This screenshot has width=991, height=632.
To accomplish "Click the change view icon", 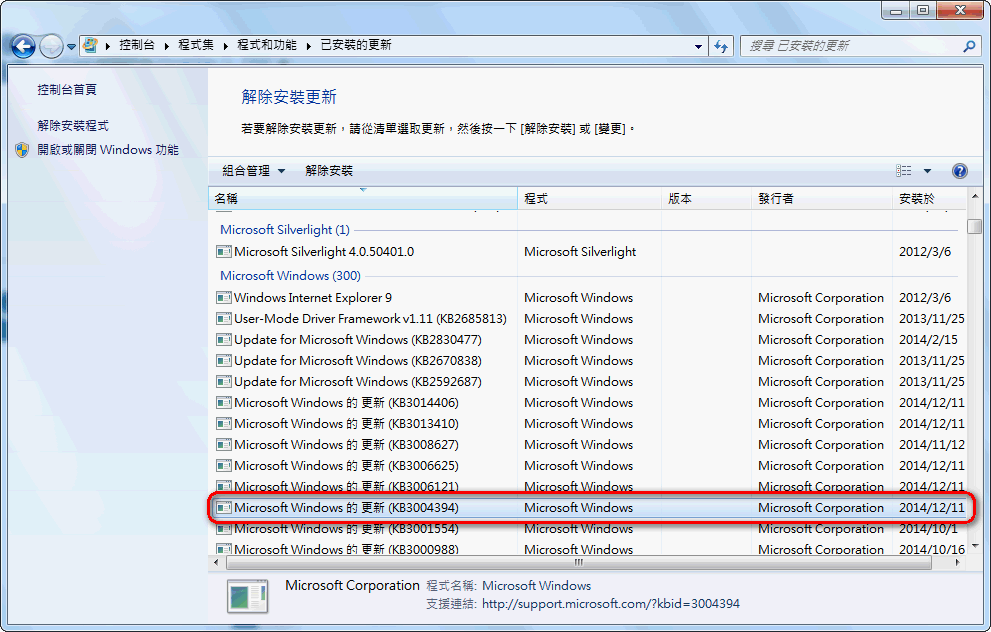I will pos(904,171).
